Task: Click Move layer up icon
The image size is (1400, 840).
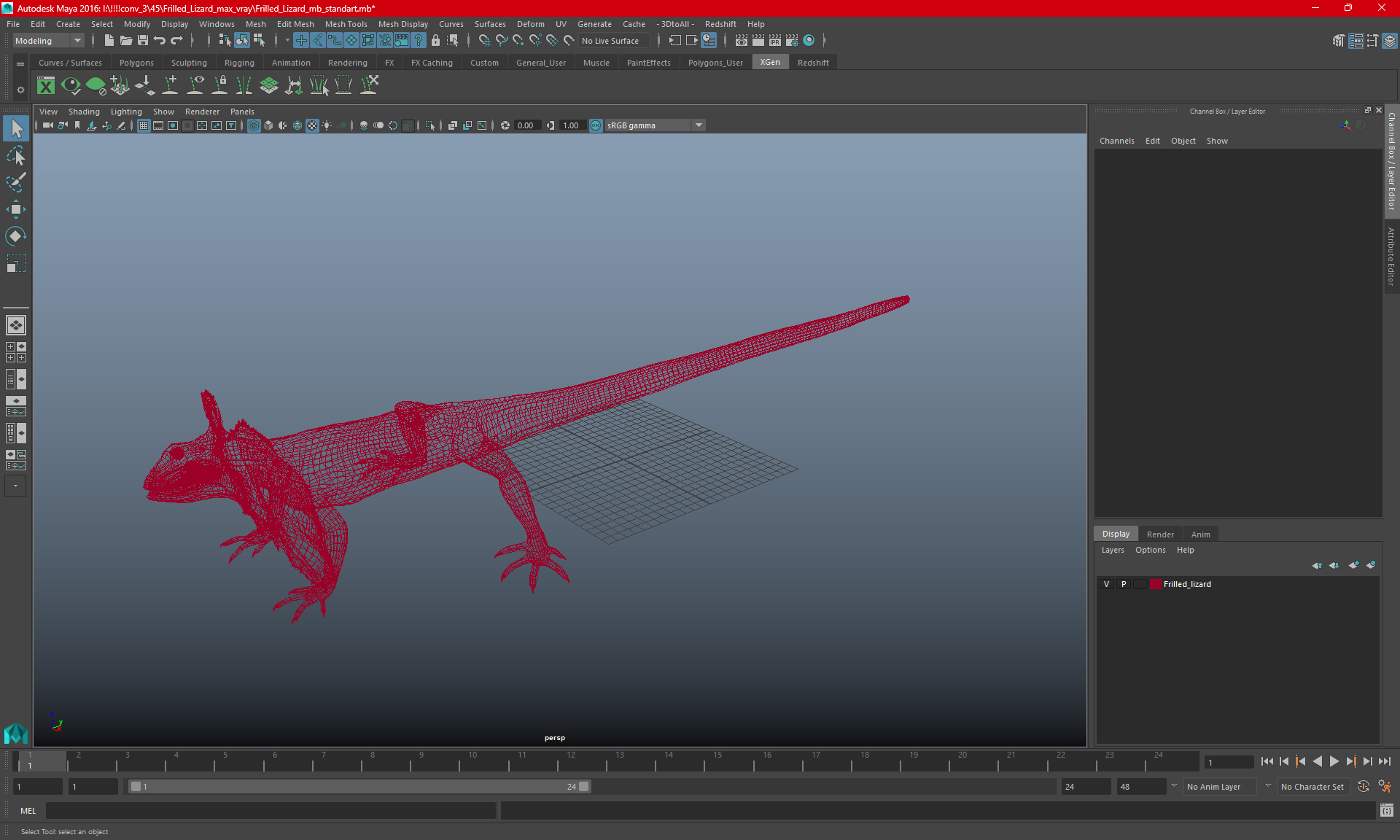Action: [1317, 565]
